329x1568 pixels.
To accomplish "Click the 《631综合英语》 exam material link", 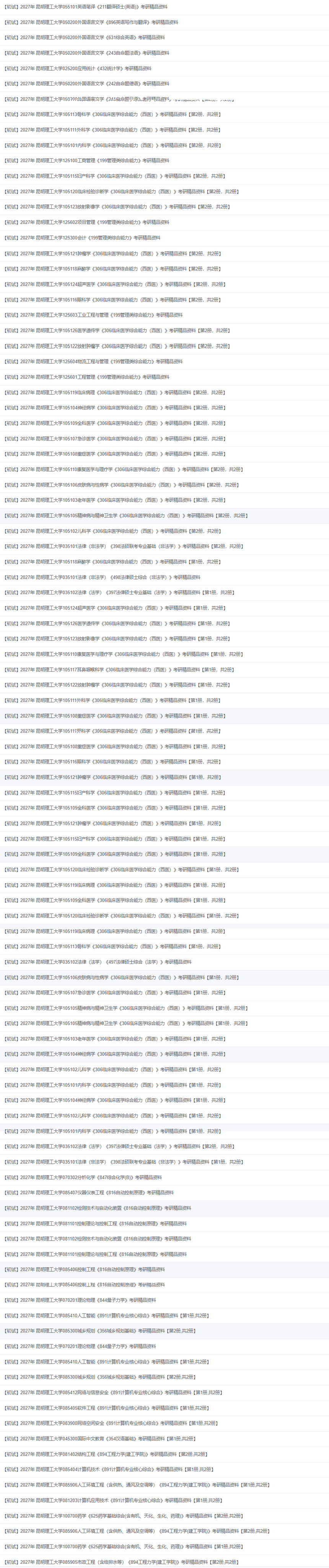I will (85, 38).
